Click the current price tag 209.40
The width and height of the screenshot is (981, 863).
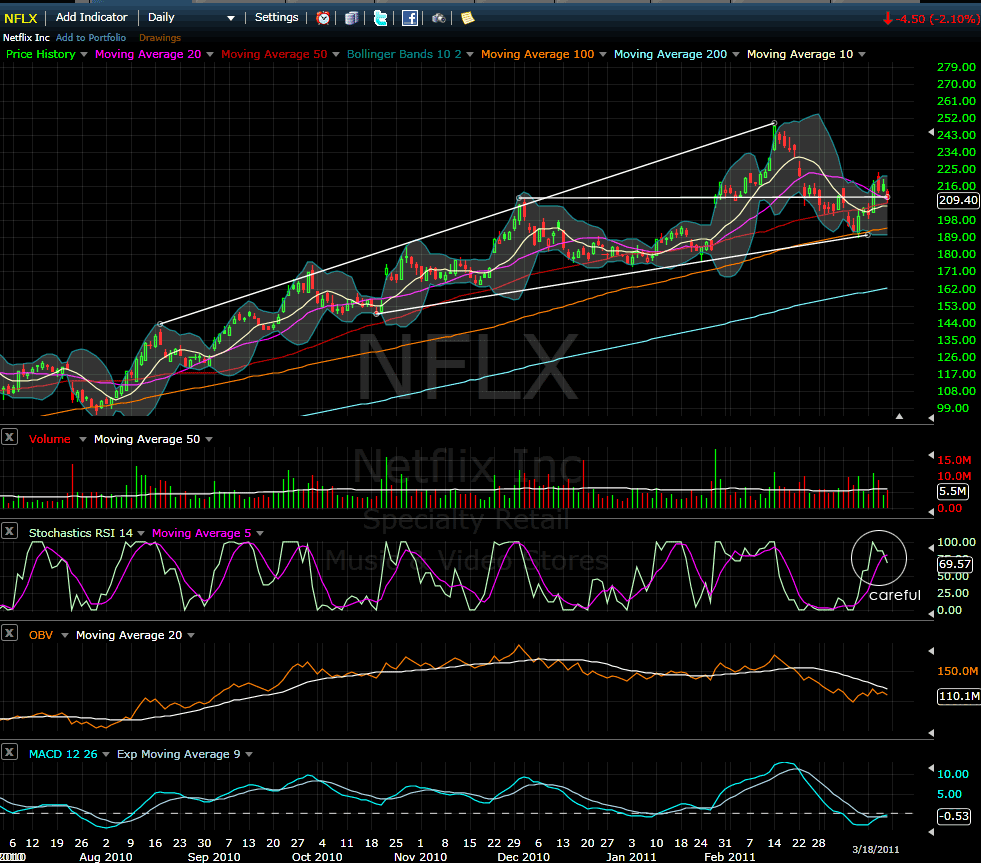click(958, 200)
